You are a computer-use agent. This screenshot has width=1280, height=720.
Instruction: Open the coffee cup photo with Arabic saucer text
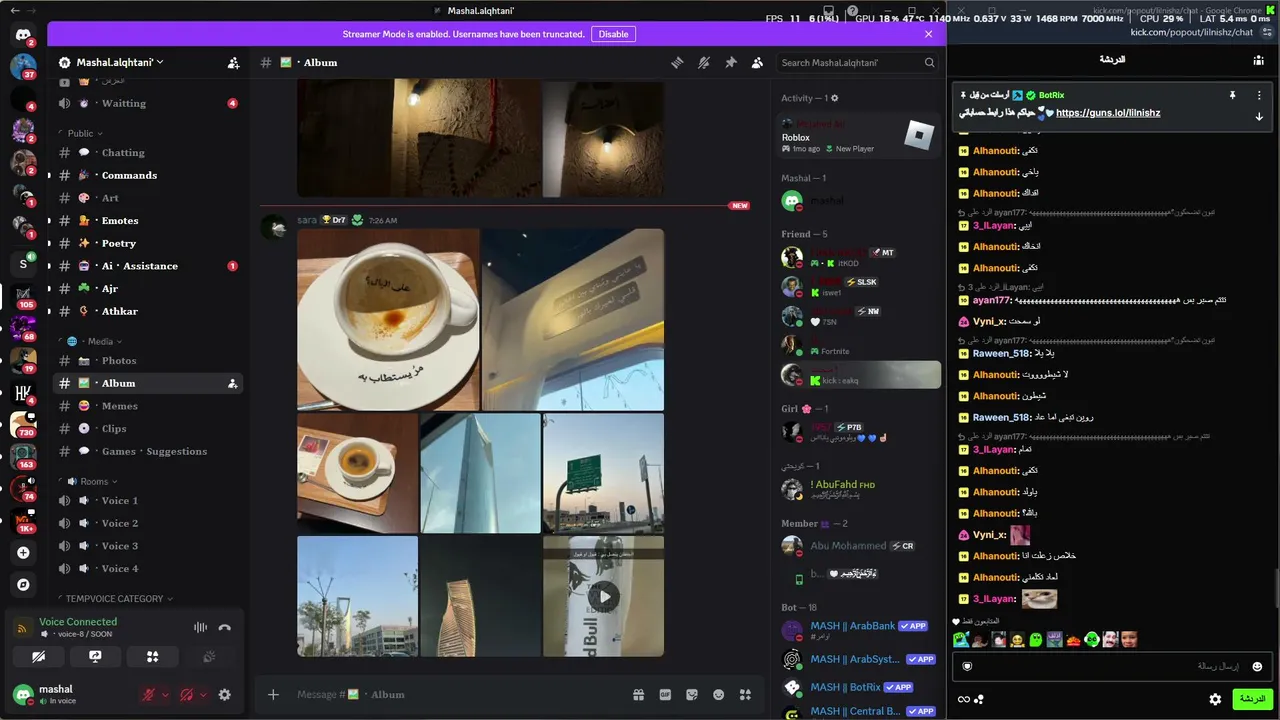click(388, 319)
